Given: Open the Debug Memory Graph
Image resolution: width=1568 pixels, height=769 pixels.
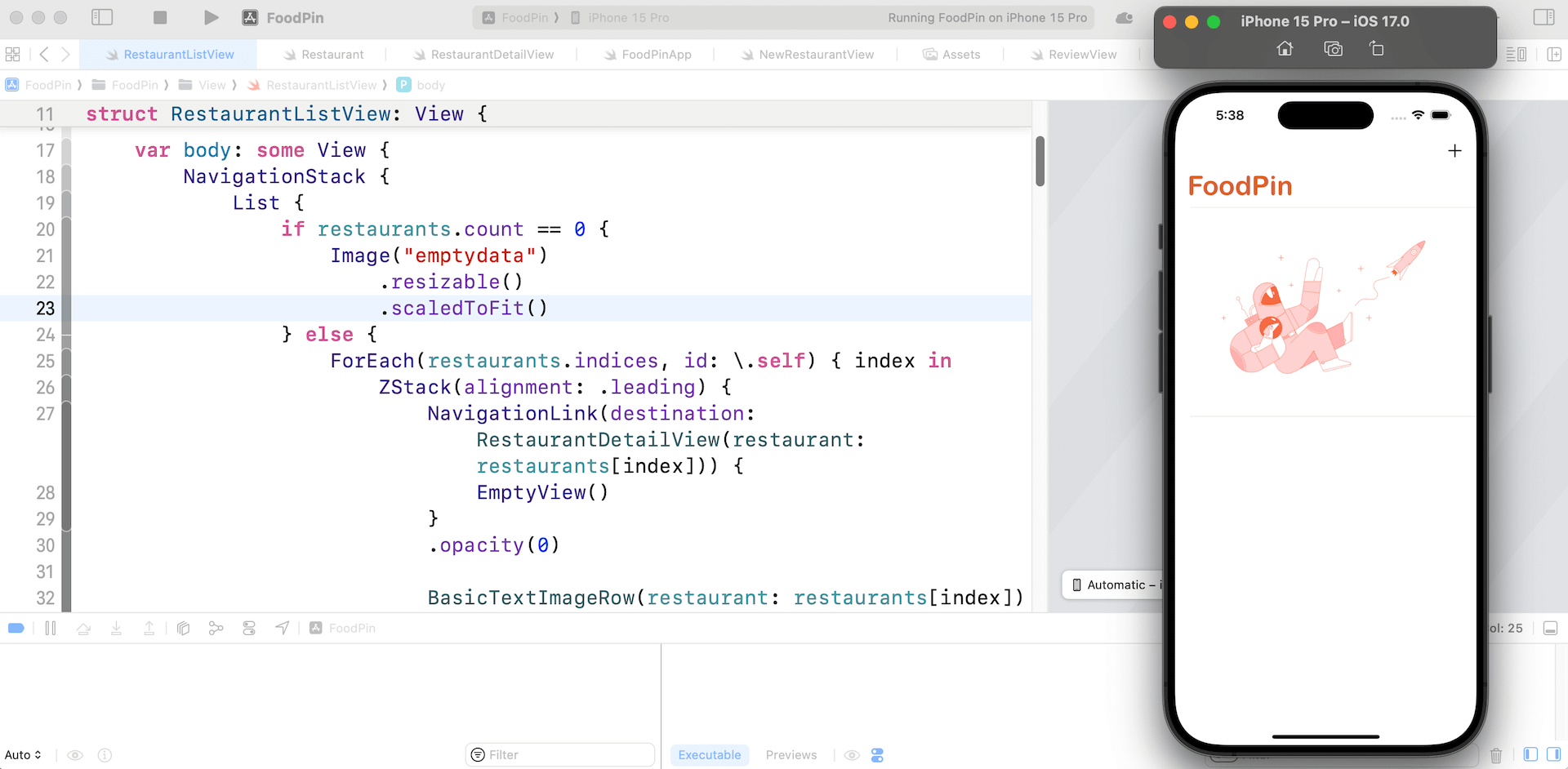Looking at the screenshot, I should click(x=216, y=628).
